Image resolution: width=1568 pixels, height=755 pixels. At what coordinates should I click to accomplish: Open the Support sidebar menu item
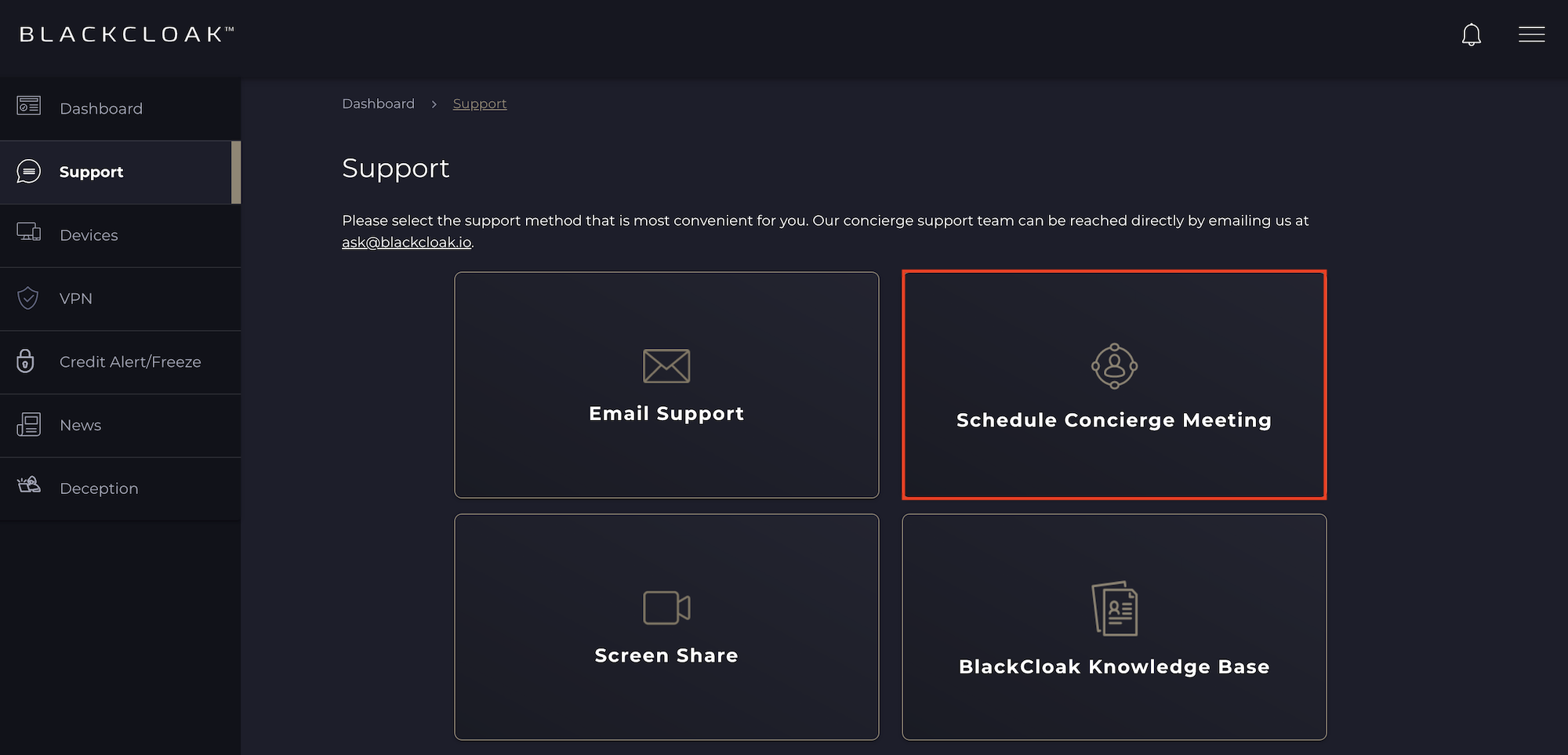point(91,172)
